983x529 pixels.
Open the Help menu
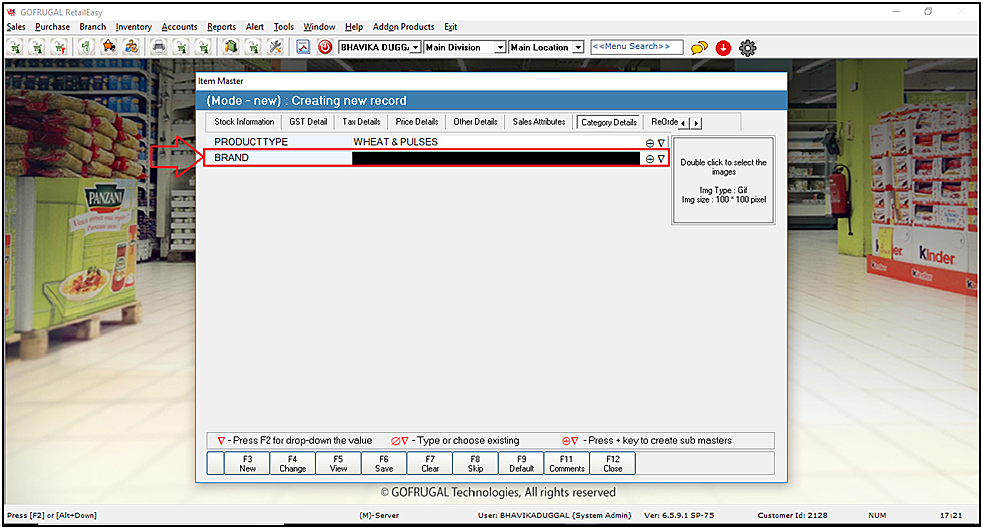[354, 27]
